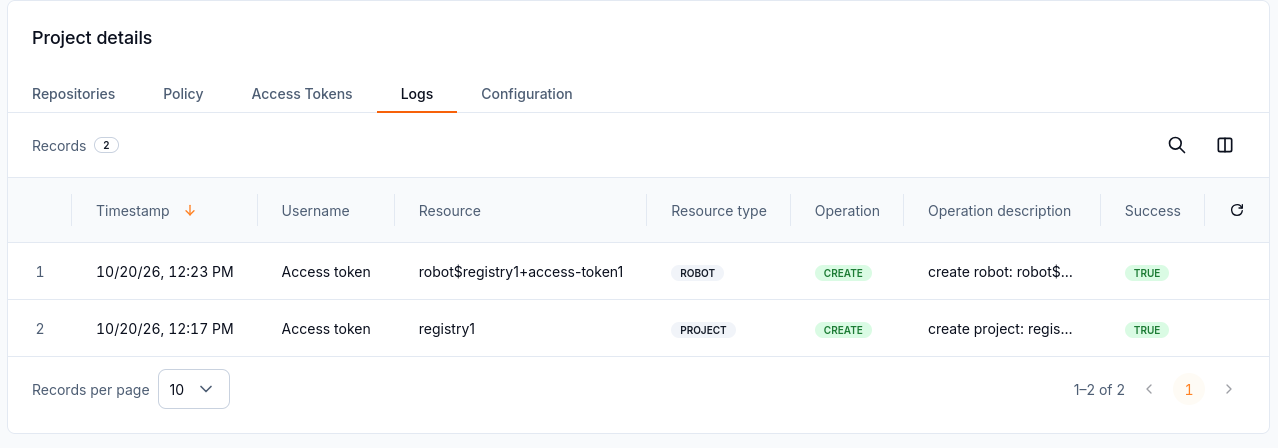Open the Configuration tab

coord(527,94)
